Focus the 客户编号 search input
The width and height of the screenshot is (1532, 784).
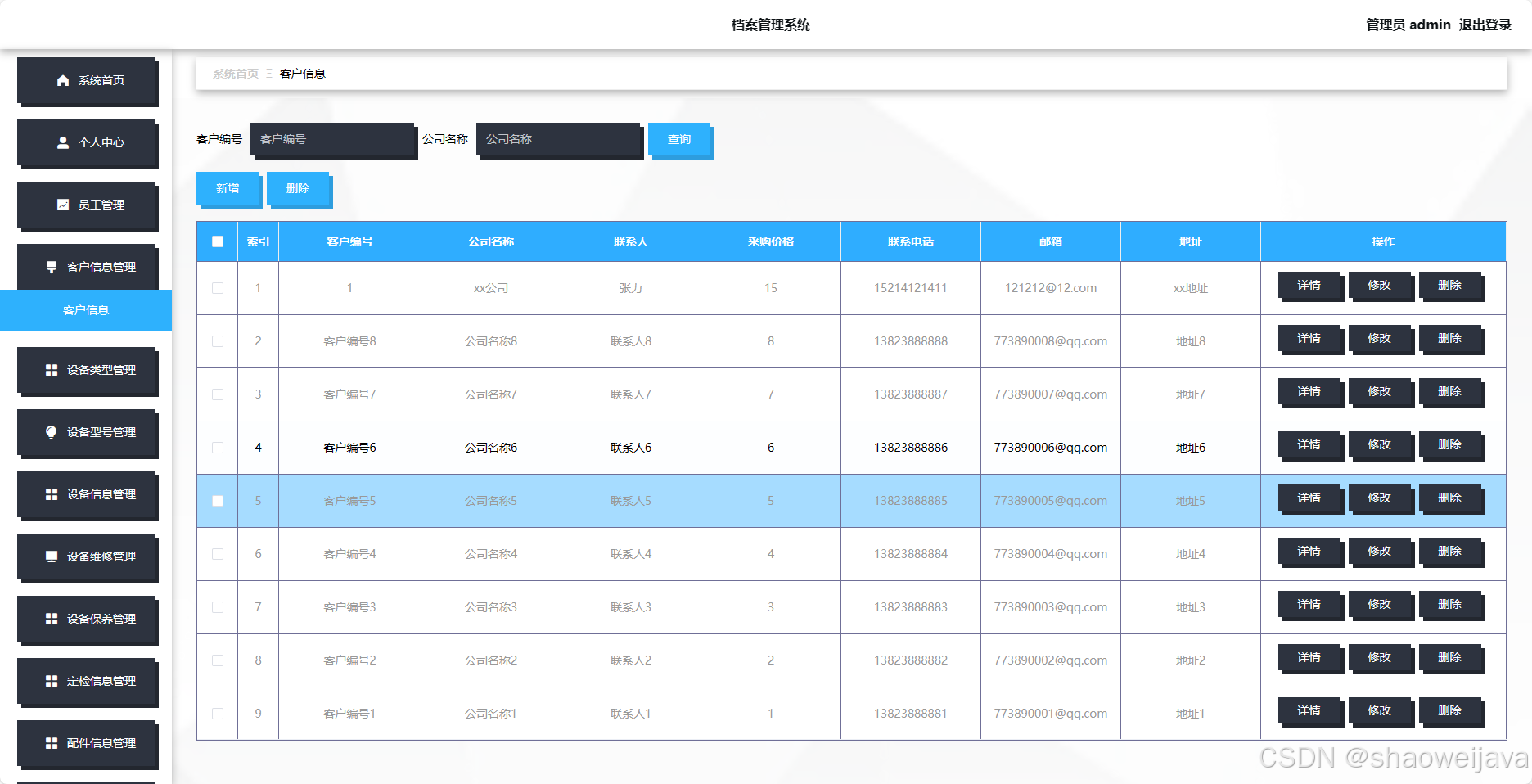(333, 140)
